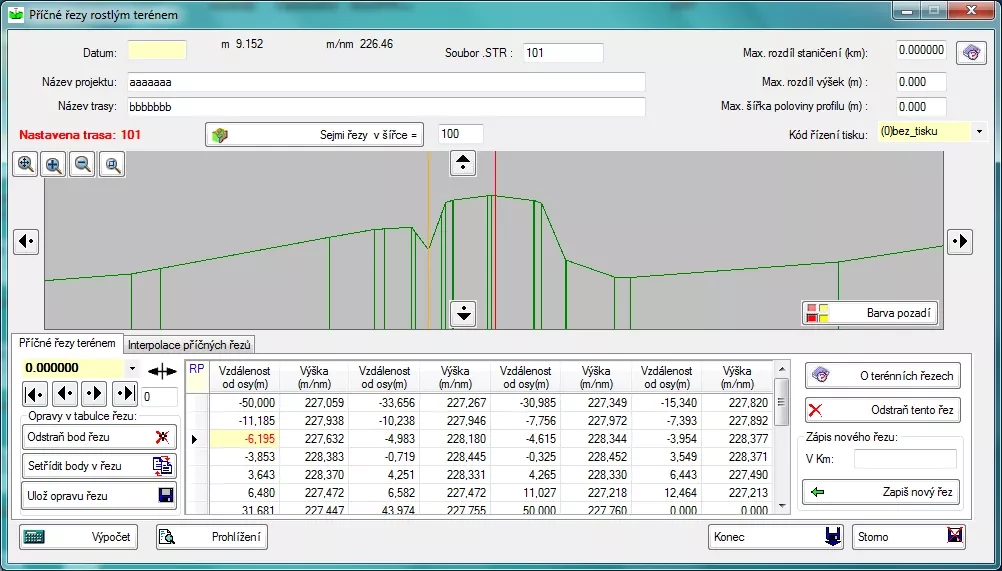Click the zoom extents magnifier icon

(25, 165)
